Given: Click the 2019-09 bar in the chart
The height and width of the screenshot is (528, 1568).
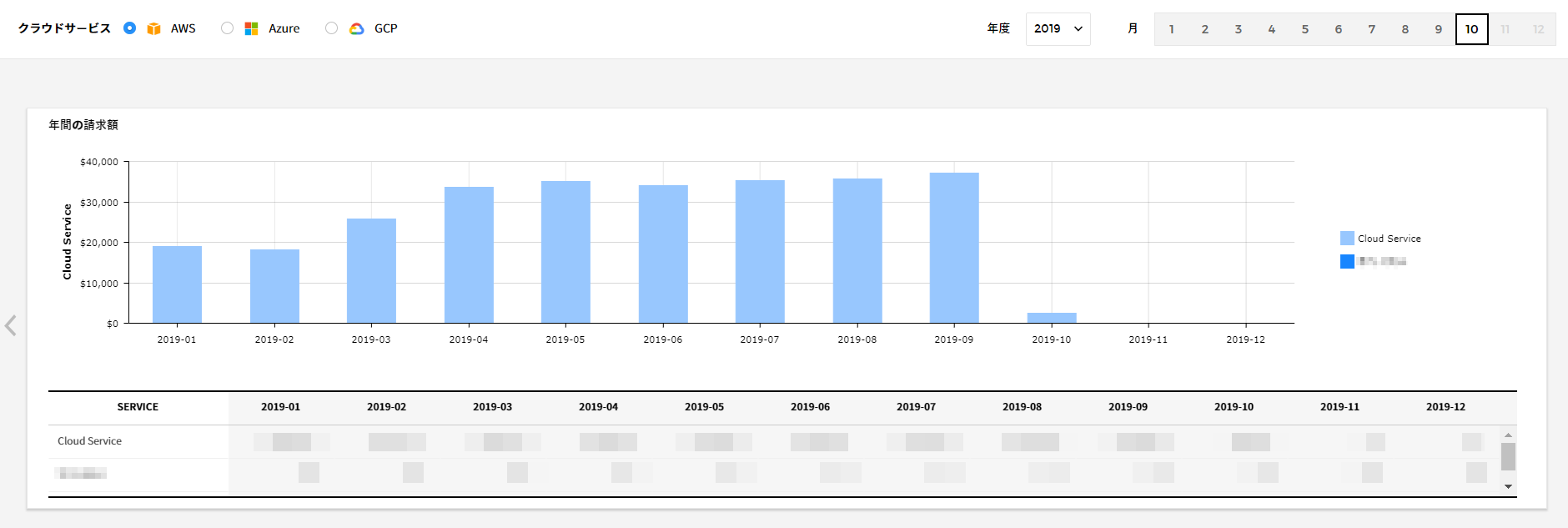Looking at the screenshot, I should point(954,248).
